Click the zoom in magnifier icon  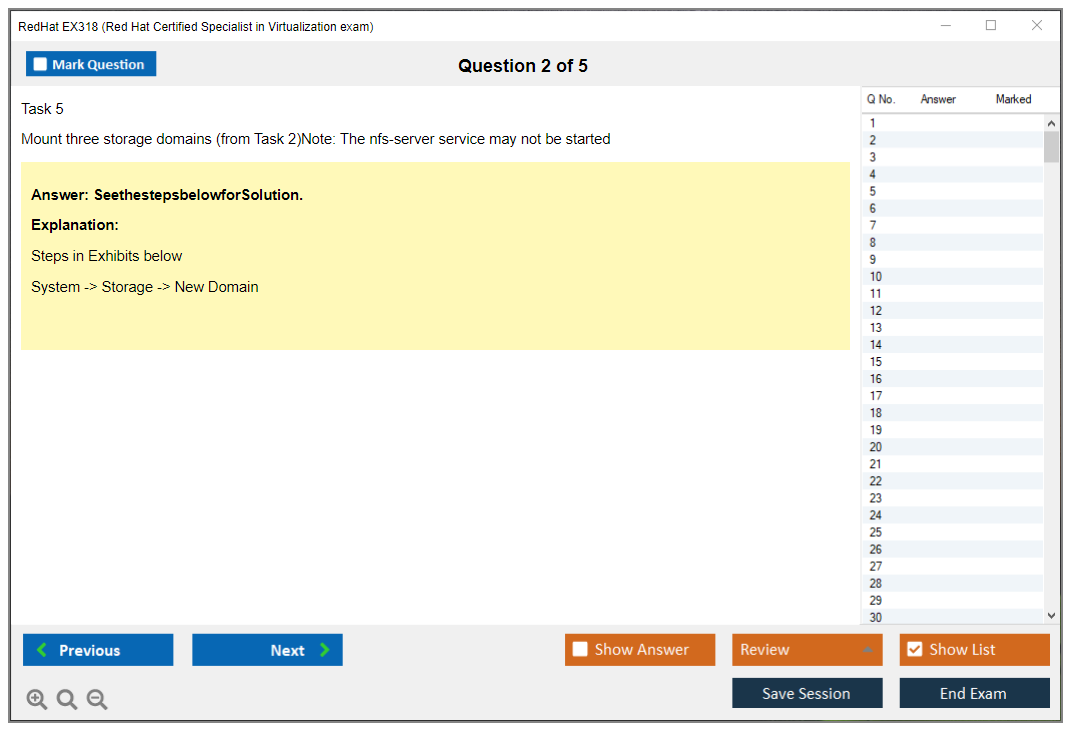point(37,700)
